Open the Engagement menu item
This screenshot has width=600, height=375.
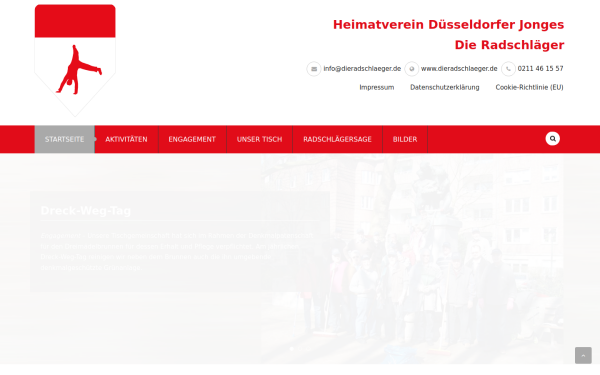(x=192, y=139)
